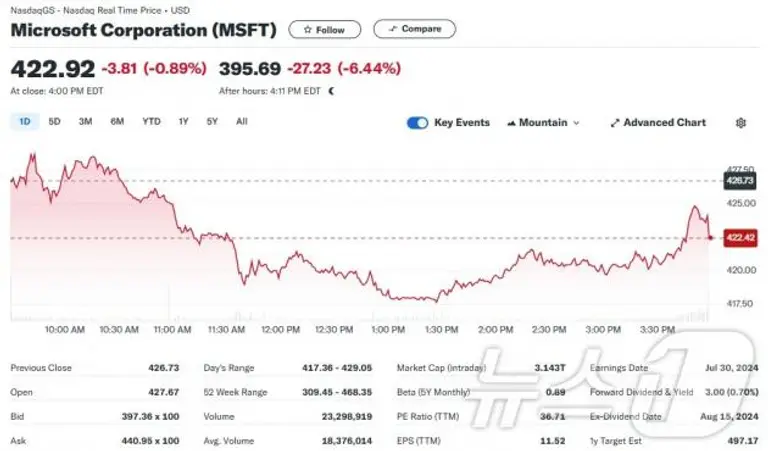Select the 3M time range

click(85, 122)
